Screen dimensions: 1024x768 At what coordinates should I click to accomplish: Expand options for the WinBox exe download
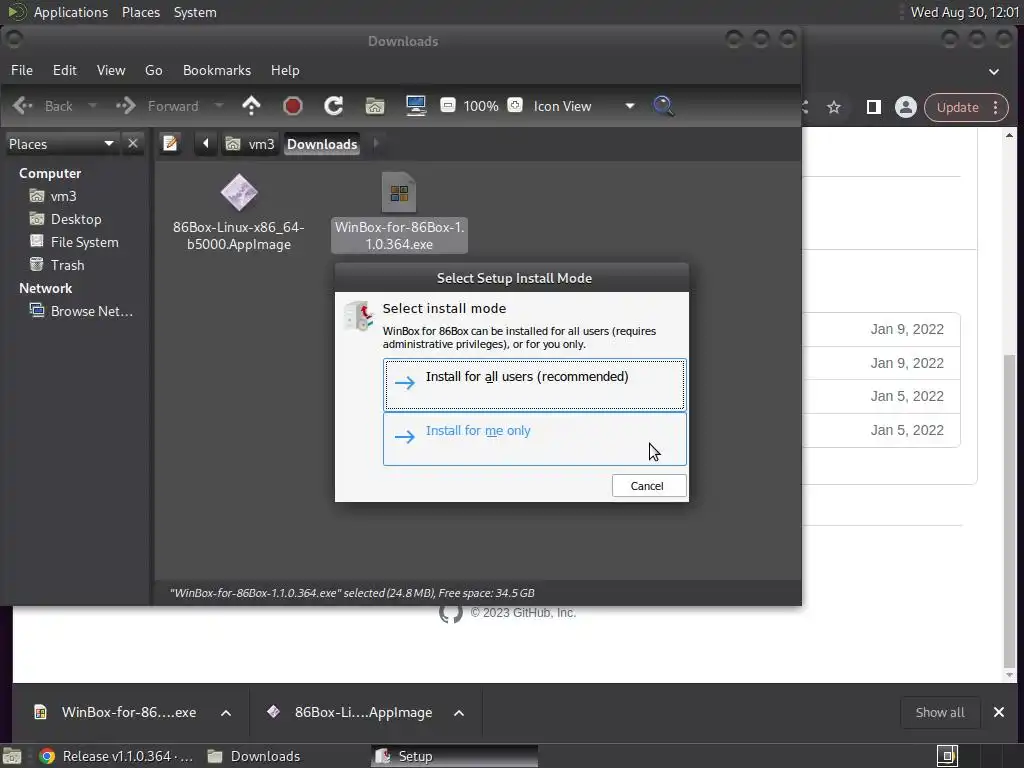click(x=226, y=713)
